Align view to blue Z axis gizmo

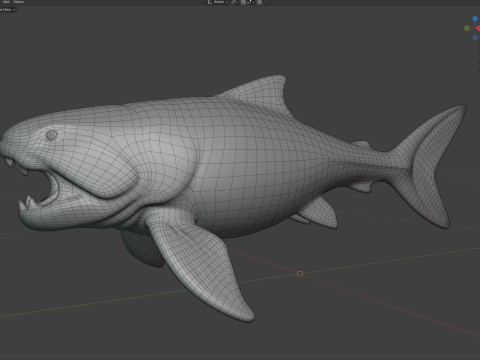[475, 19]
